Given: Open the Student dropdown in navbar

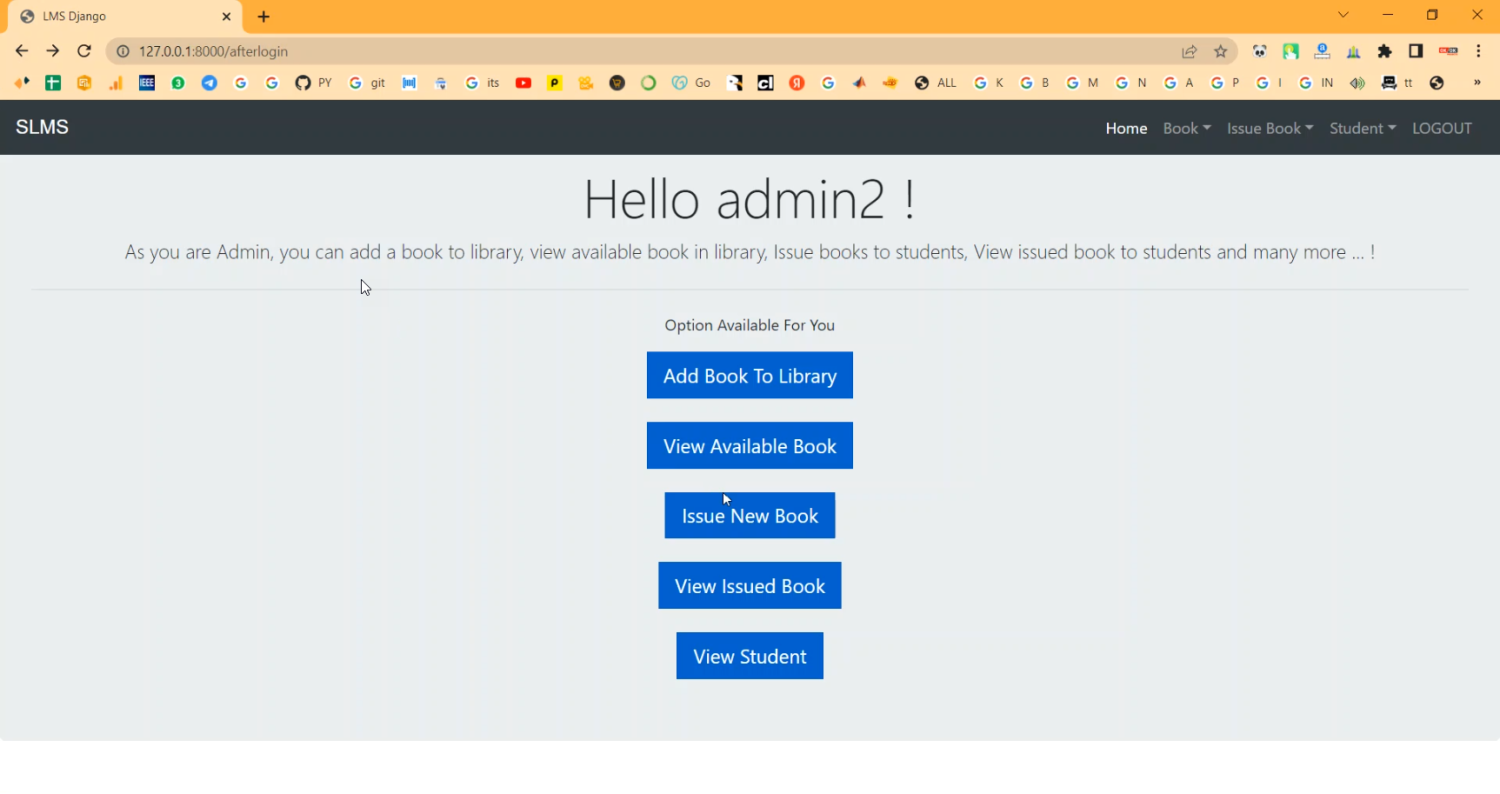Looking at the screenshot, I should [x=1362, y=128].
